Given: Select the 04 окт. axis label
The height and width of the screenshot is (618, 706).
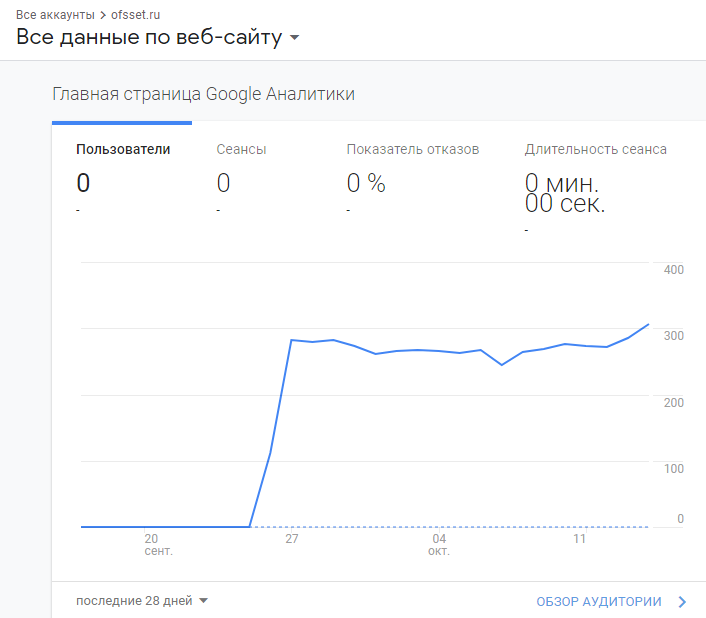Looking at the screenshot, I should pyautogui.click(x=439, y=545).
